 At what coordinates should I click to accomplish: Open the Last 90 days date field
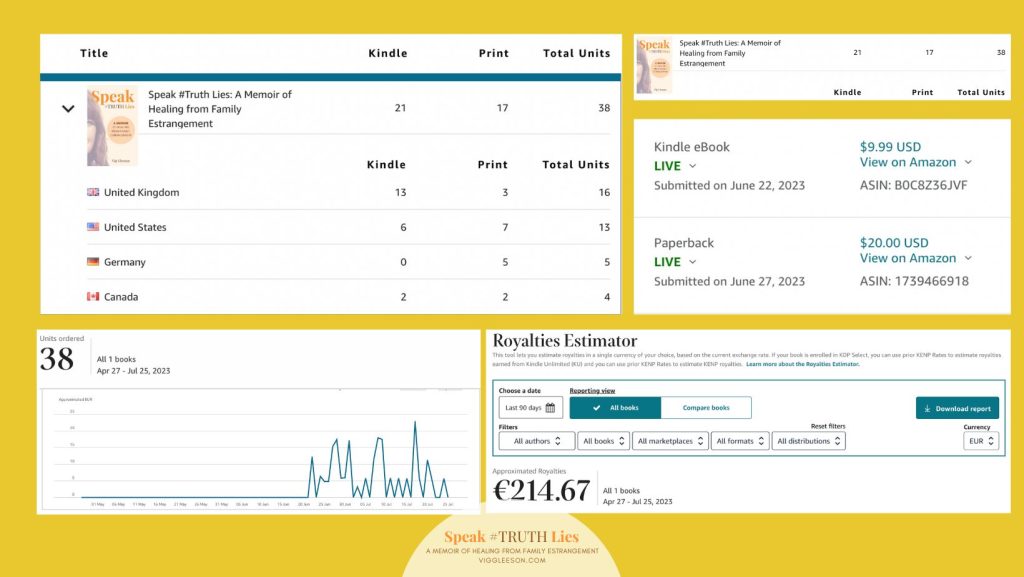click(530, 408)
